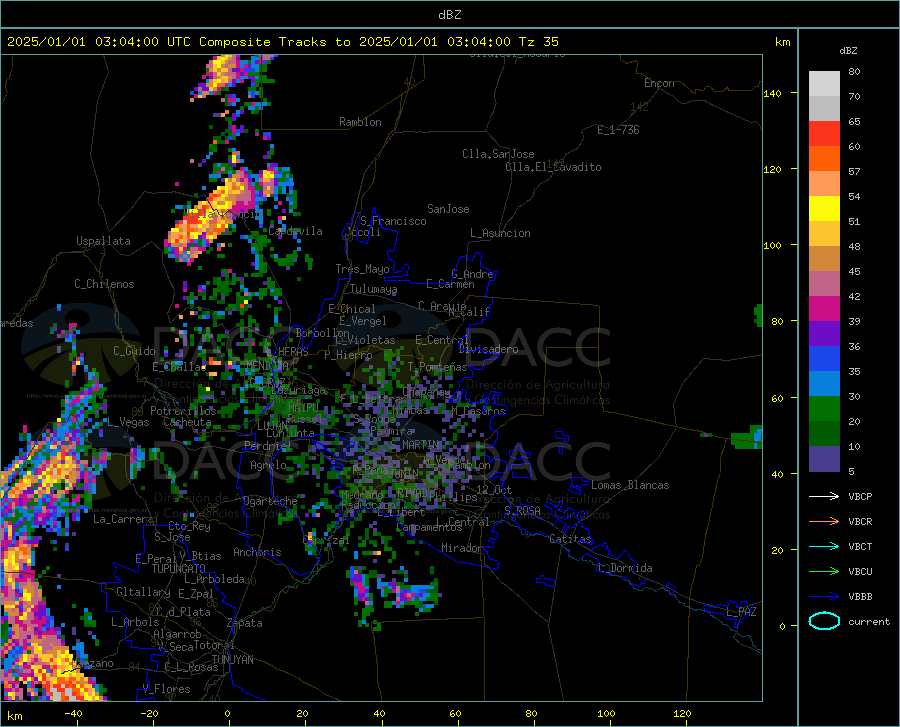Click the -40 km horizontal axis tick label

click(x=72, y=714)
